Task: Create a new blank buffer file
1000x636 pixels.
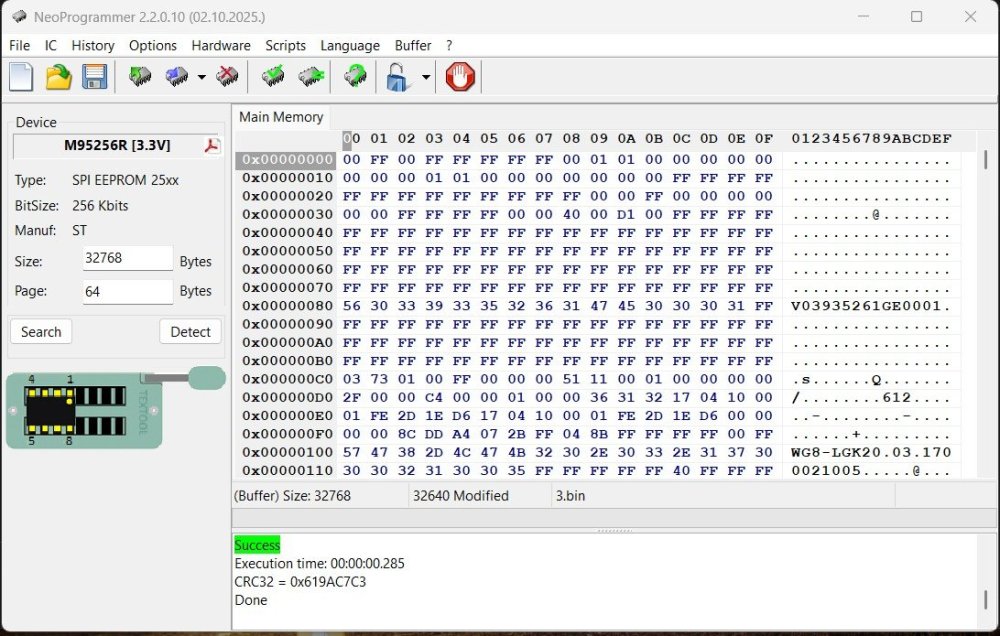Action: pyautogui.click(x=21, y=77)
